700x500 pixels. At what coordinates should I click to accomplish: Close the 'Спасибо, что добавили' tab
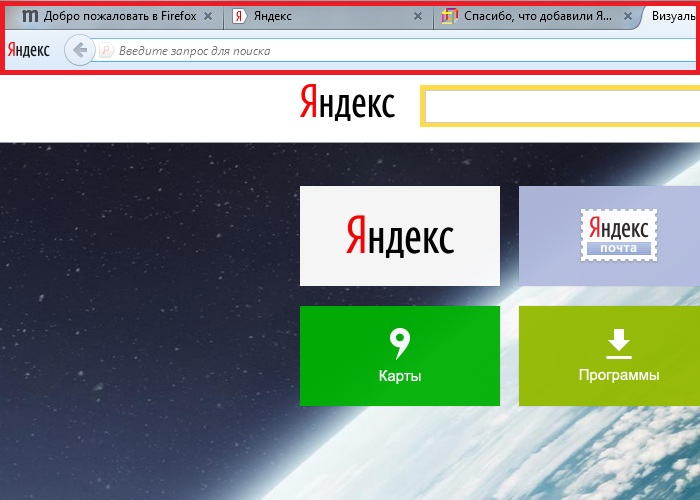click(x=626, y=17)
